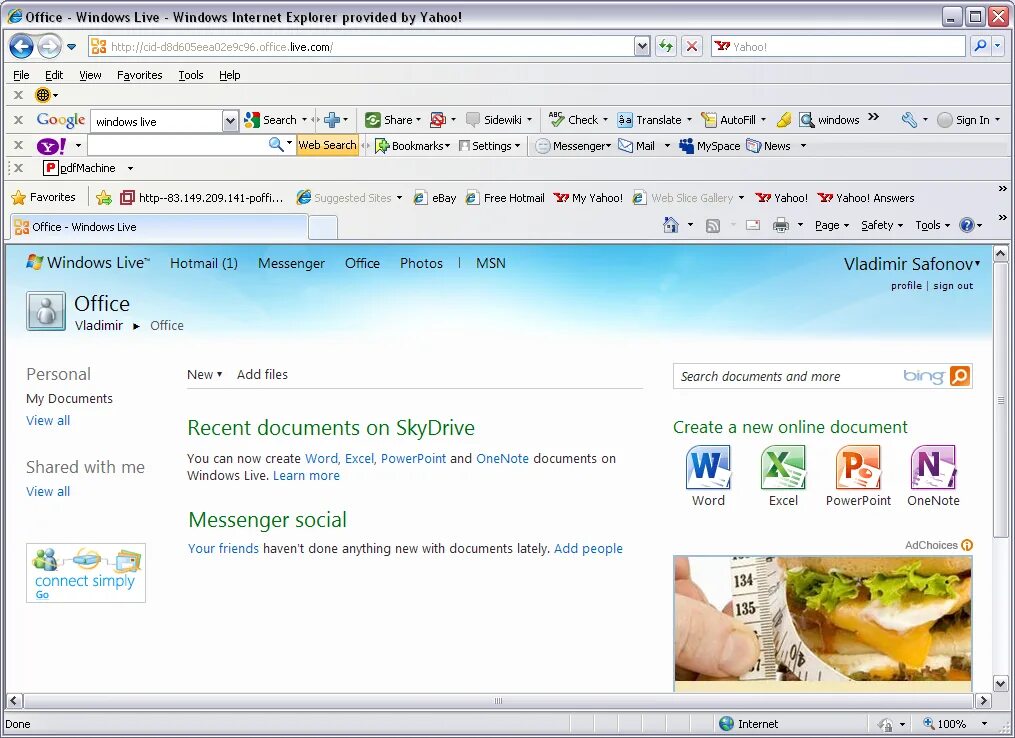
Task: Click the Print icon in command bar
Action: (x=781, y=225)
